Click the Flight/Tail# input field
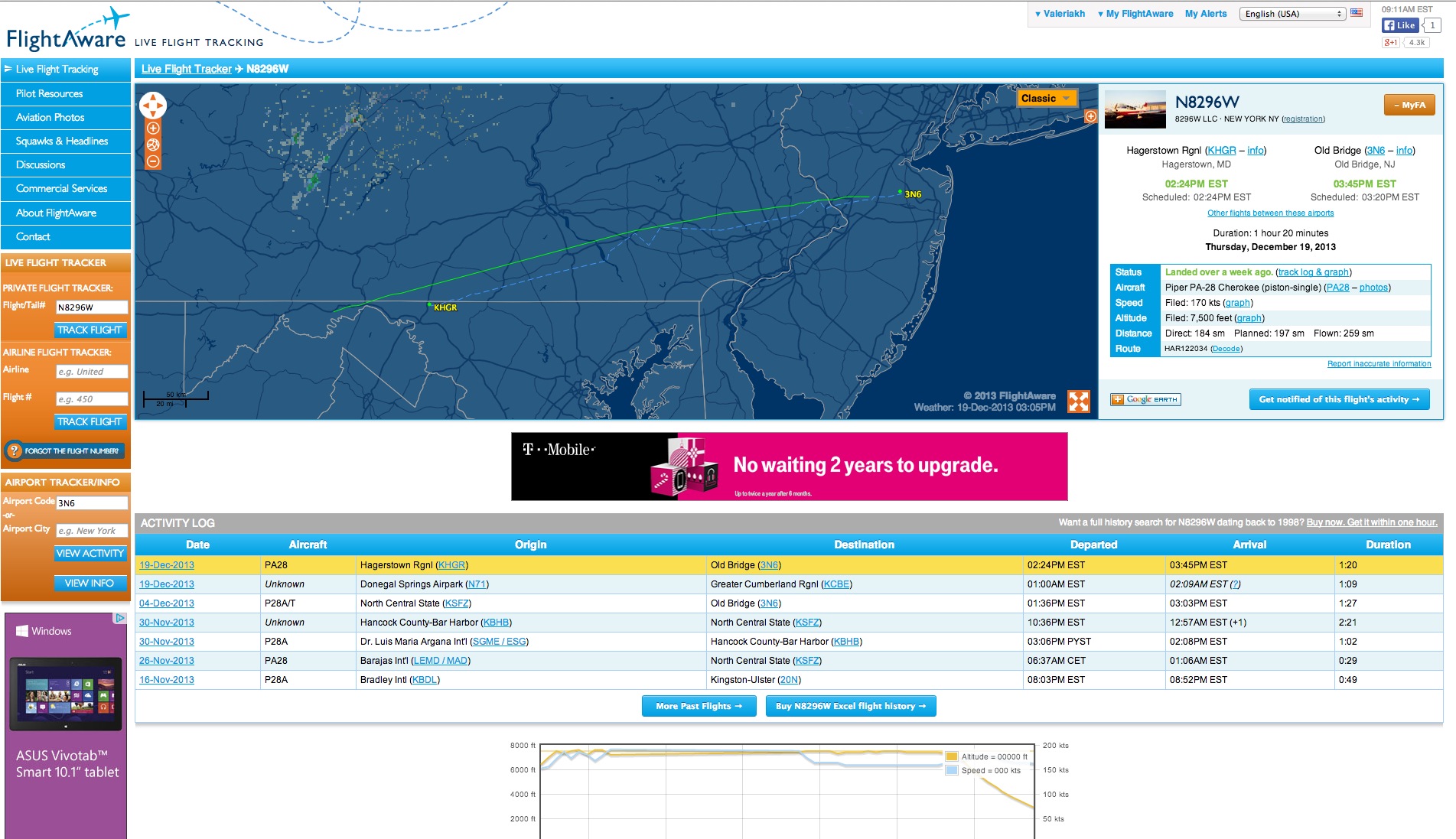The width and height of the screenshot is (1456, 839). [92, 307]
